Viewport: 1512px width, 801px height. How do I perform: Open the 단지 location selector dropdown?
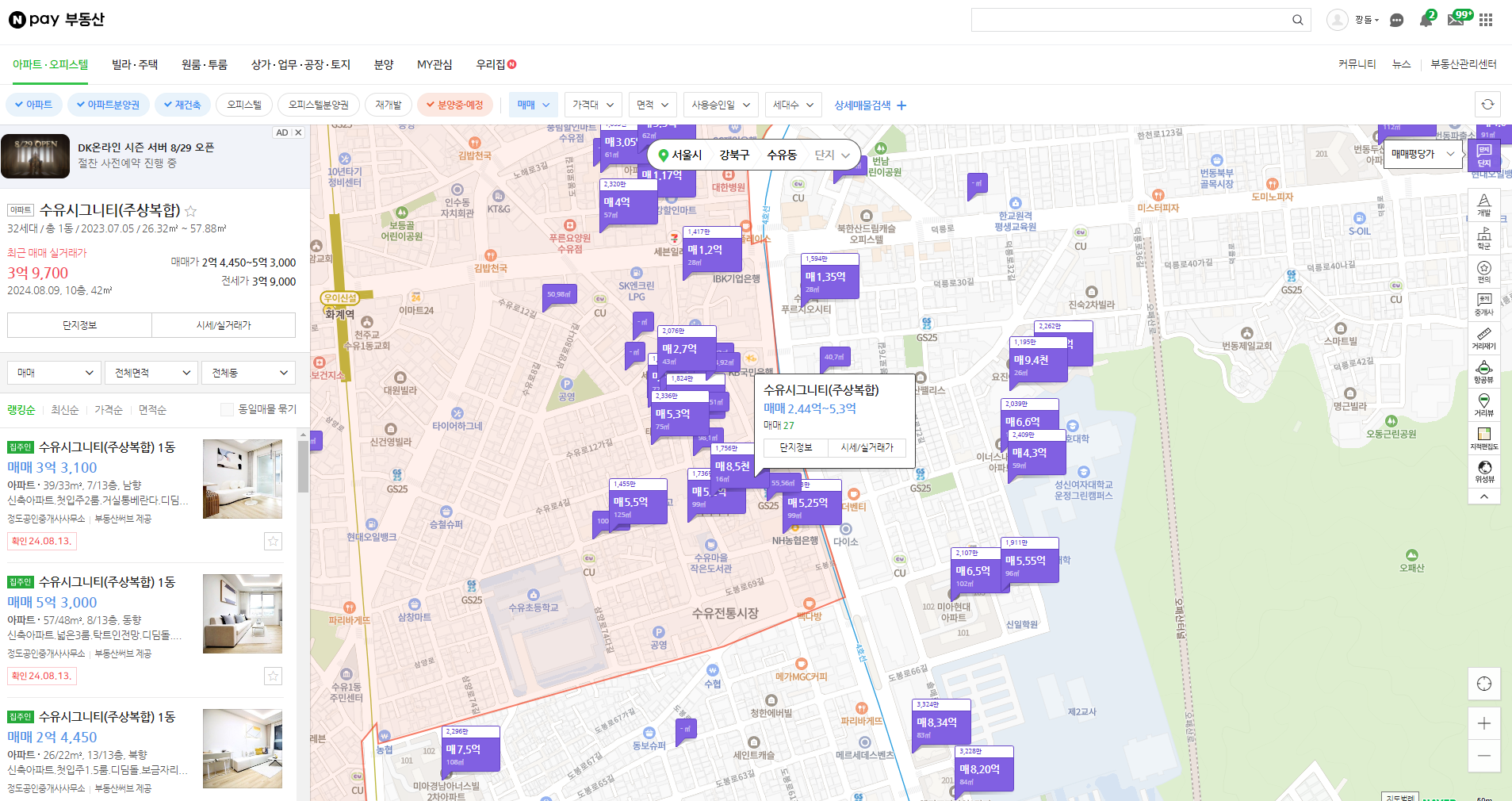click(x=832, y=155)
